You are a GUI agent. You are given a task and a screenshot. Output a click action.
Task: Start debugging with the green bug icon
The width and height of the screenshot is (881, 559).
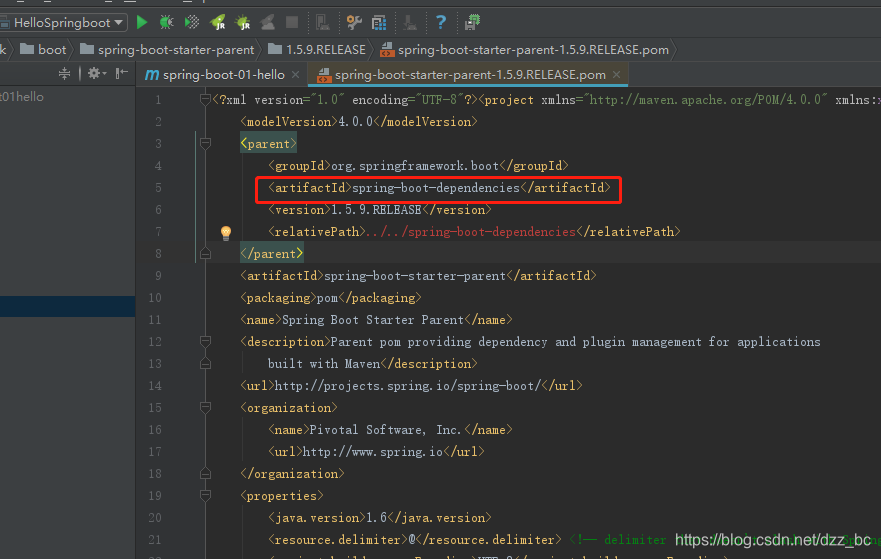click(x=166, y=22)
